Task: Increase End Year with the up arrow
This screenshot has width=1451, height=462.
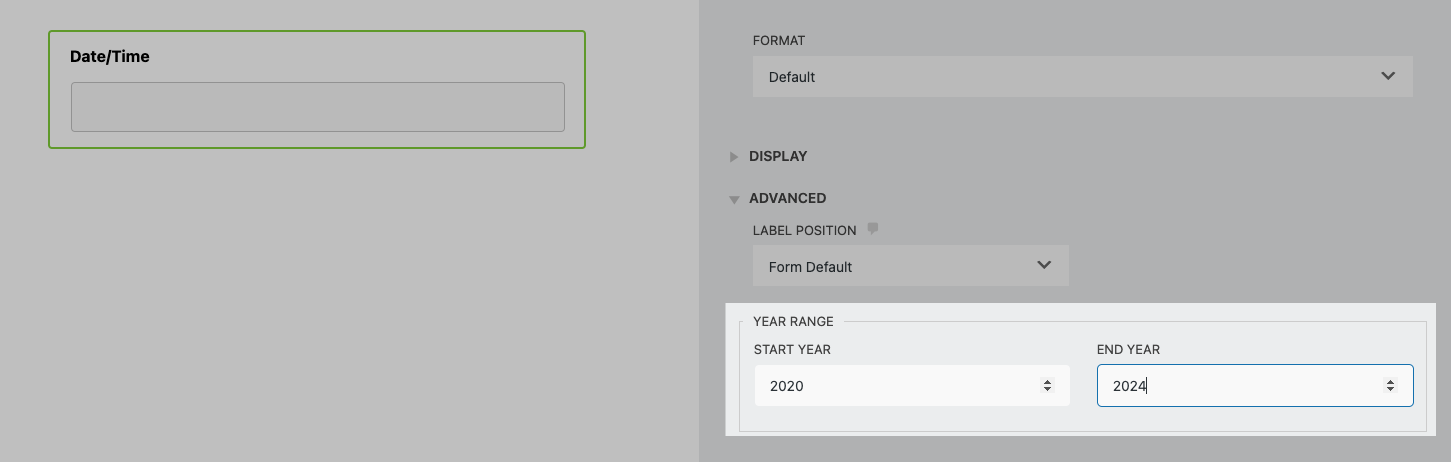Action: click(1390, 381)
